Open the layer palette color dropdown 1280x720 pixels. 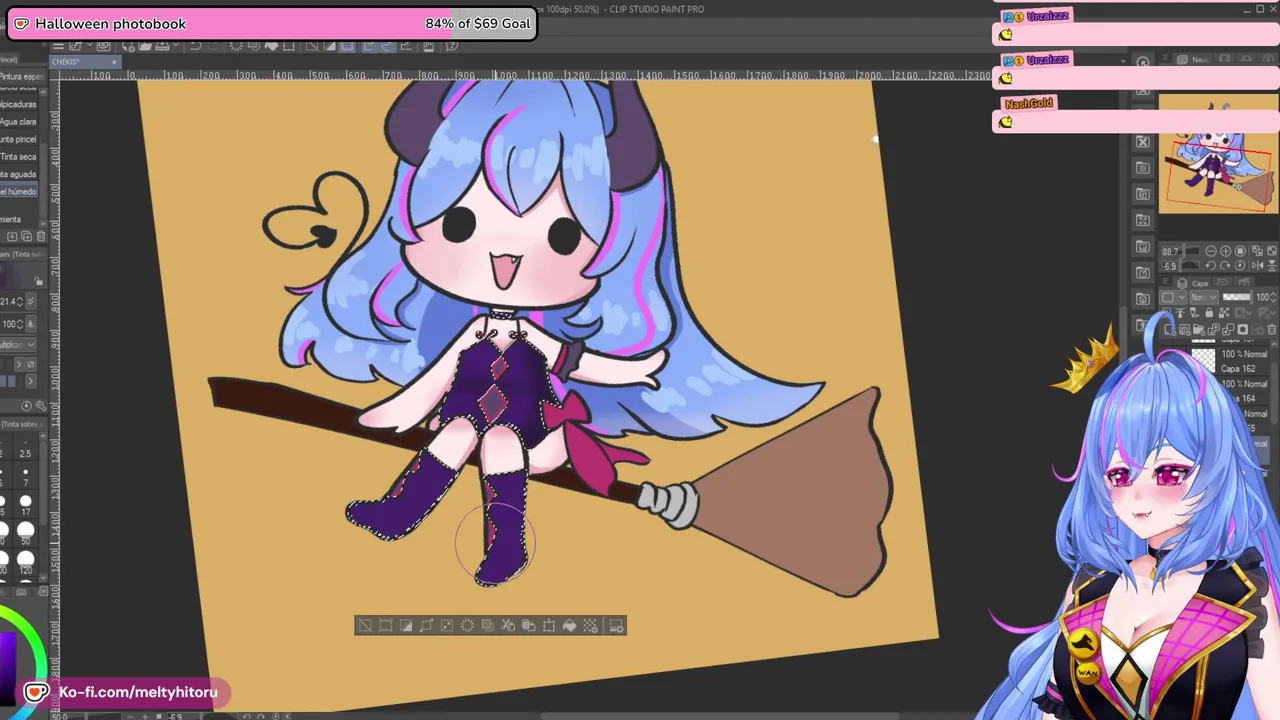[1173, 297]
